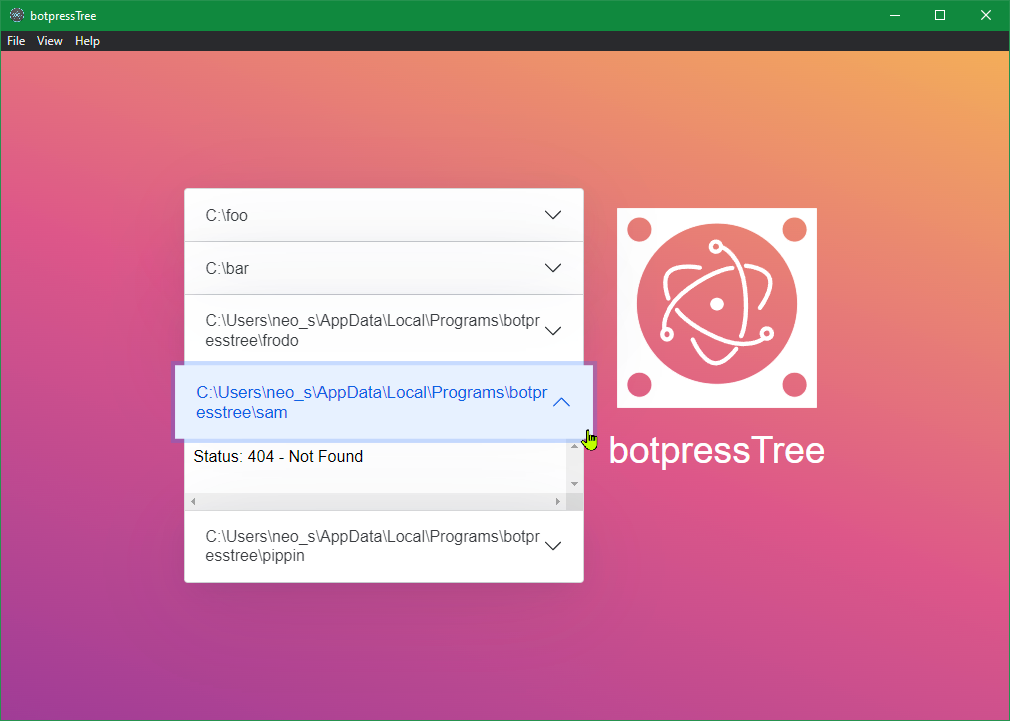Click the status panel scroll down arrow
Image resolution: width=1010 pixels, height=721 pixels.
pos(575,484)
